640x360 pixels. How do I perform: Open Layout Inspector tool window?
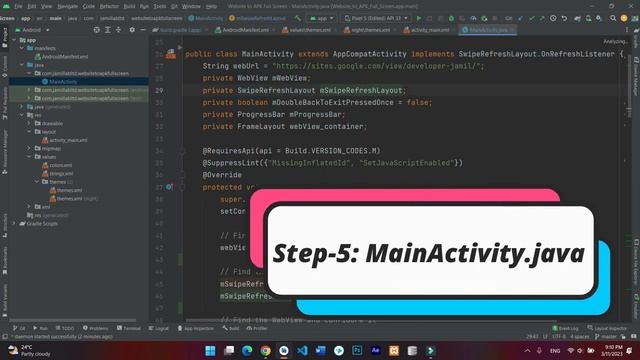tap(607, 328)
